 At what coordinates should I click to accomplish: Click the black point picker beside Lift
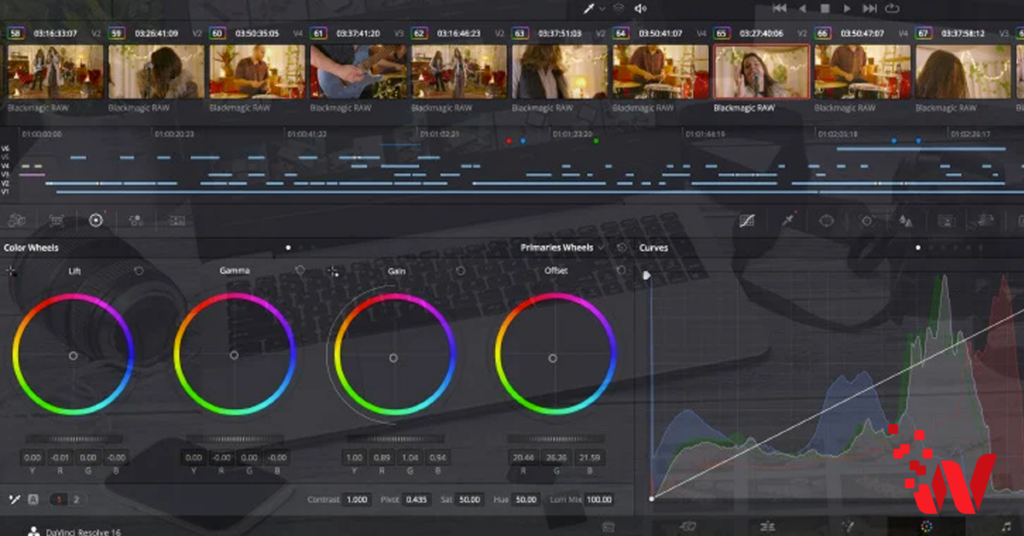pos(11,271)
